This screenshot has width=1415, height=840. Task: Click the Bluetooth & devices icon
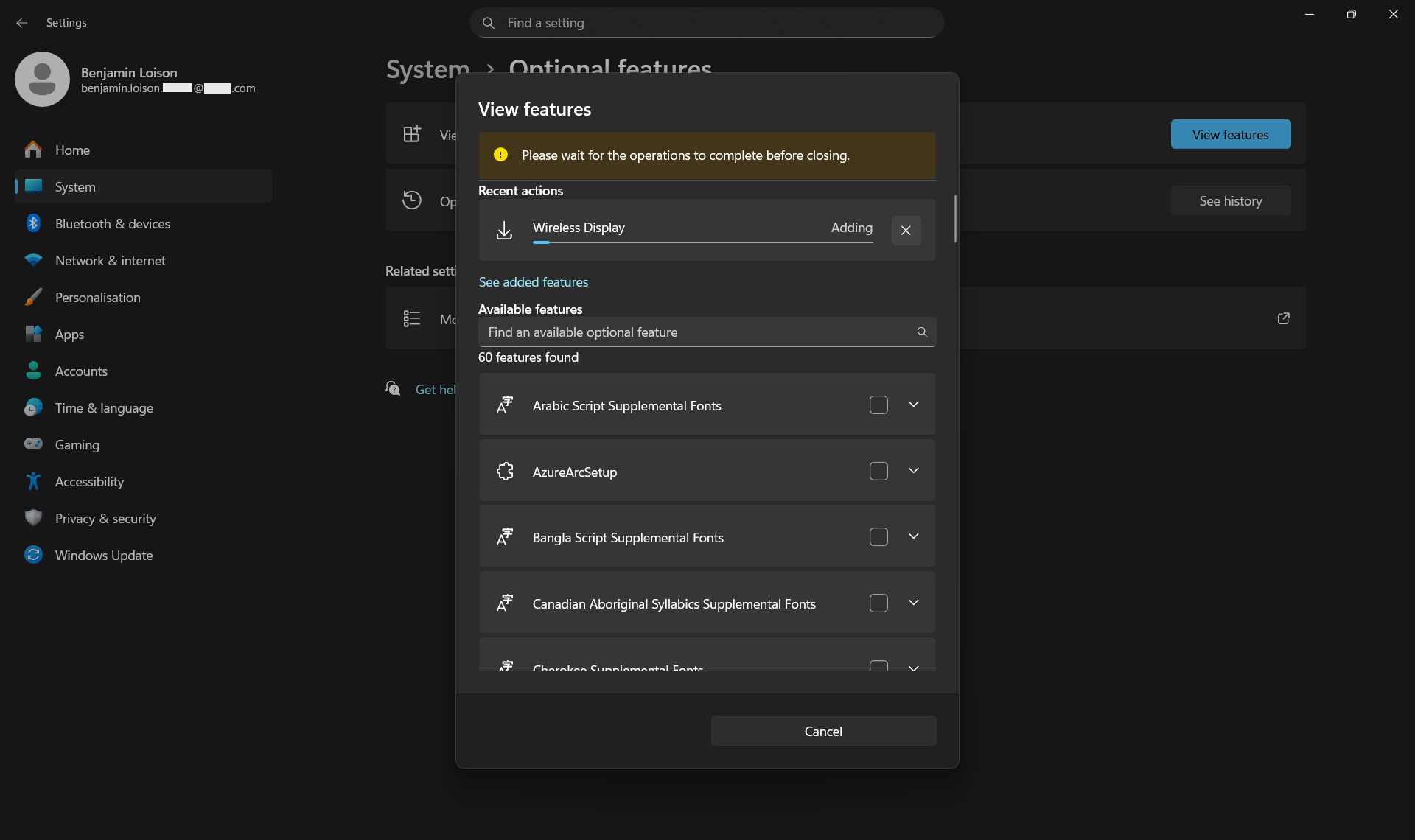[33, 223]
